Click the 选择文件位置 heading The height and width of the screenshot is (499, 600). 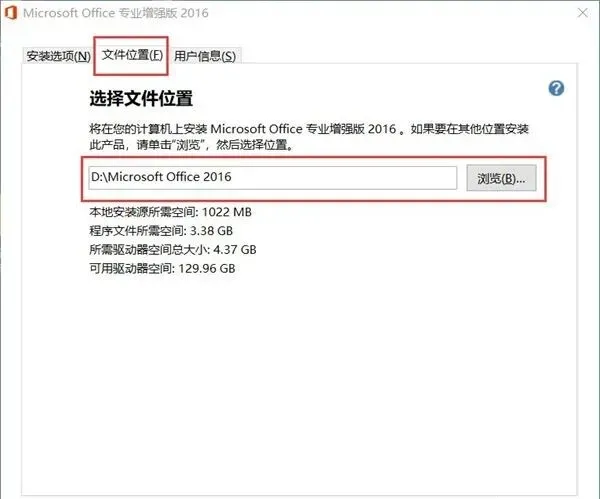[x=141, y=98]
